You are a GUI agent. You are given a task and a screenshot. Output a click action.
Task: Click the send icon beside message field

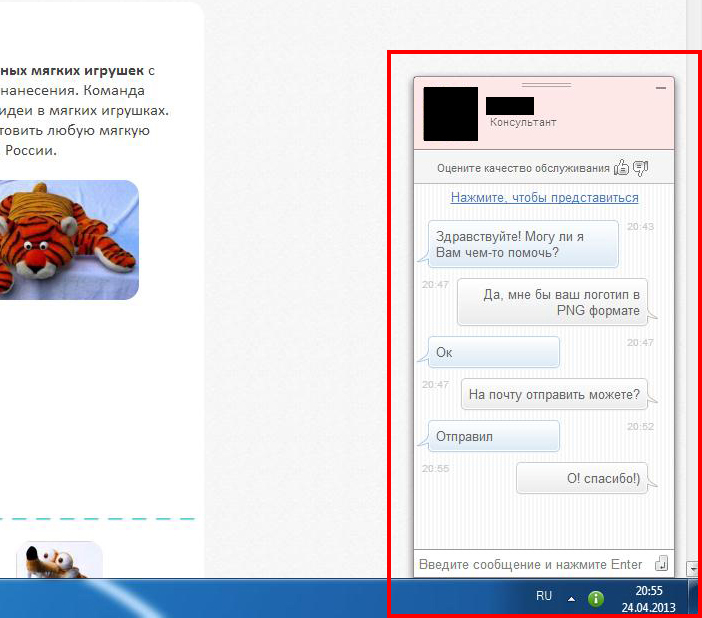coord(662,563)
